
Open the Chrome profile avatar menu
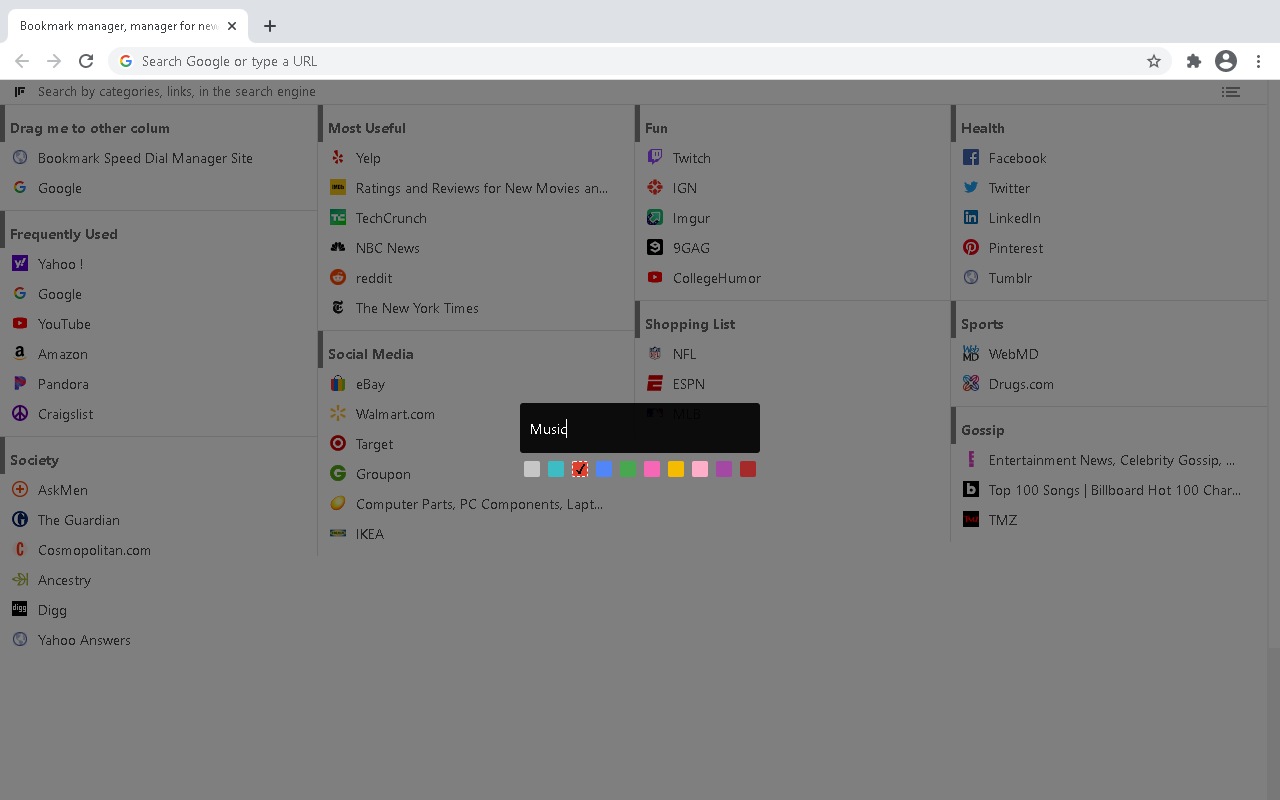[x=1226, y=61]
